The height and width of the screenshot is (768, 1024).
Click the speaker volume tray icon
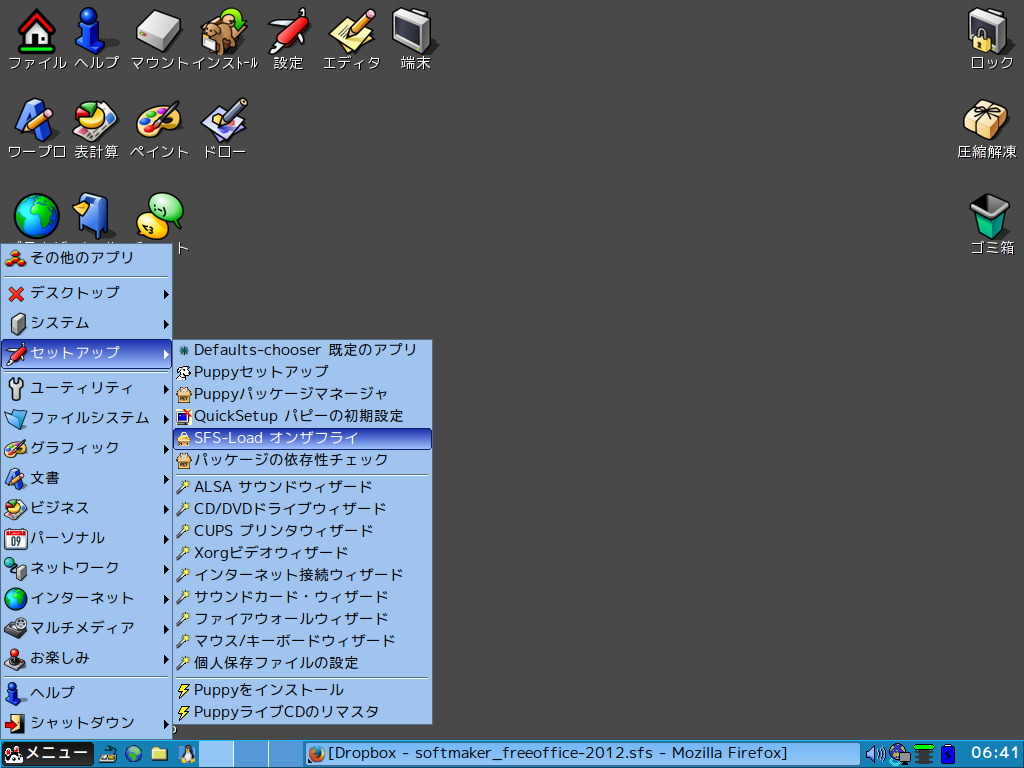tap(875, 754)
